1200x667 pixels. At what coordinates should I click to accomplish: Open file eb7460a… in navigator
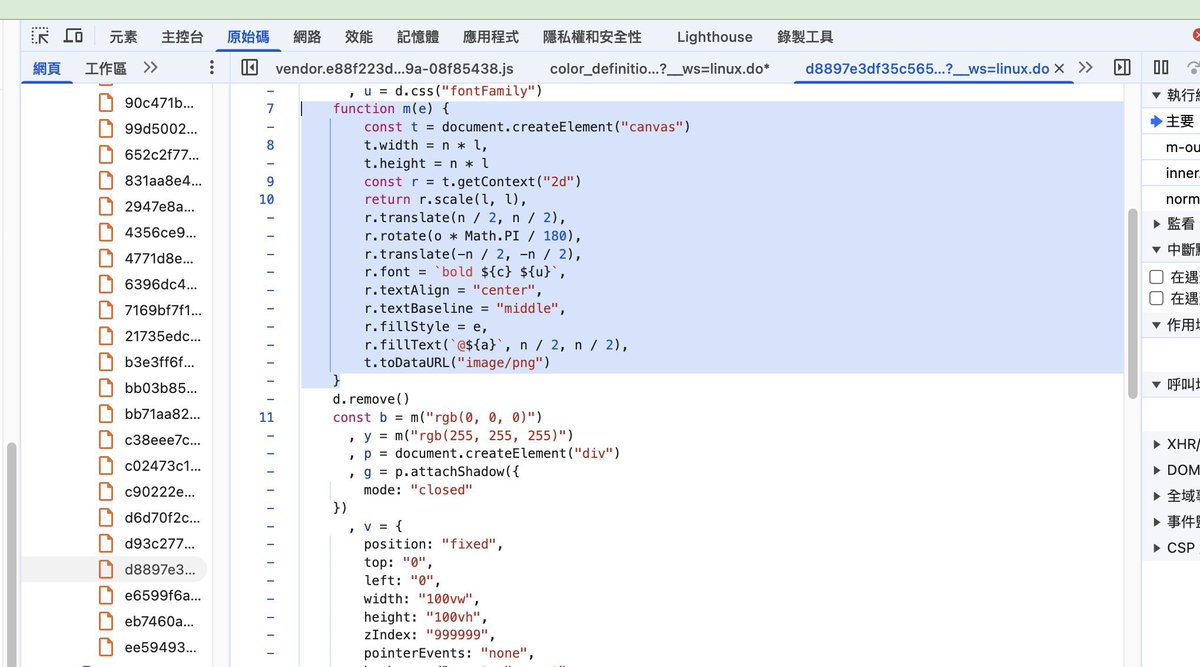click(160, 622)
